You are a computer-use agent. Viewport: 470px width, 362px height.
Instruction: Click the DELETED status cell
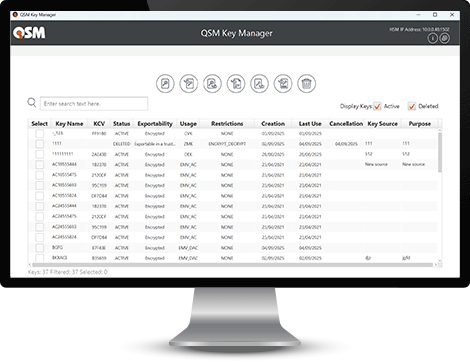click(x=121, y=144)
